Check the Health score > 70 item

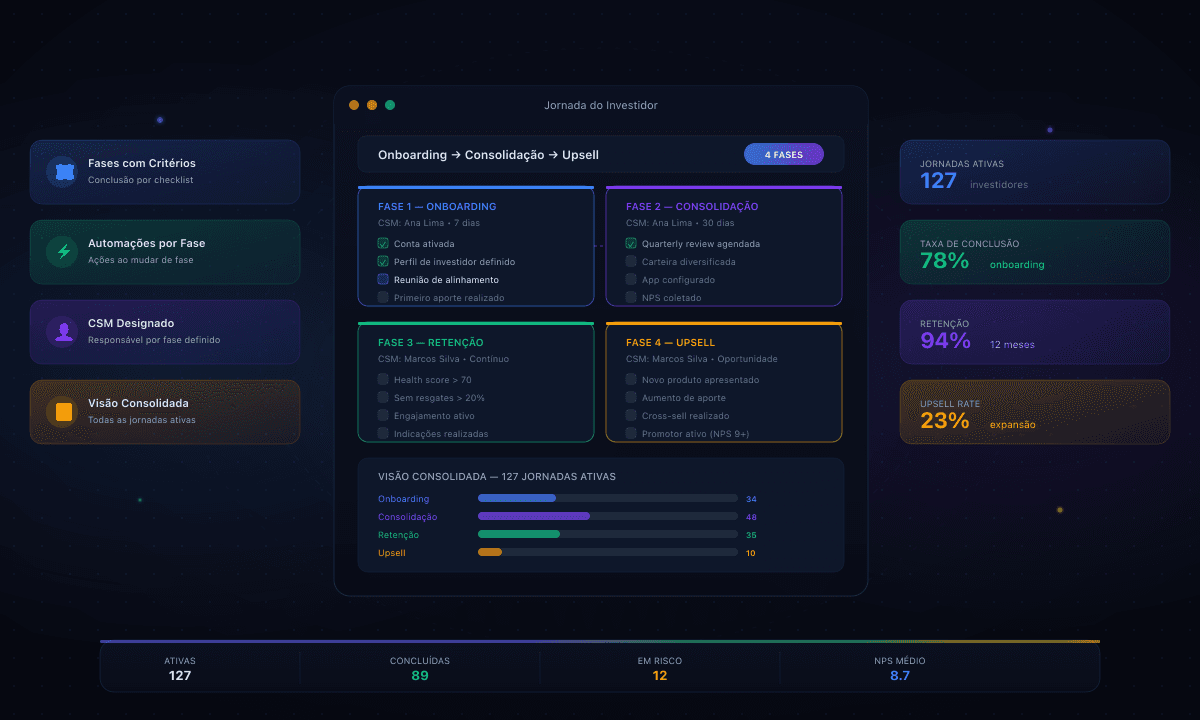[x=383, y=380]
